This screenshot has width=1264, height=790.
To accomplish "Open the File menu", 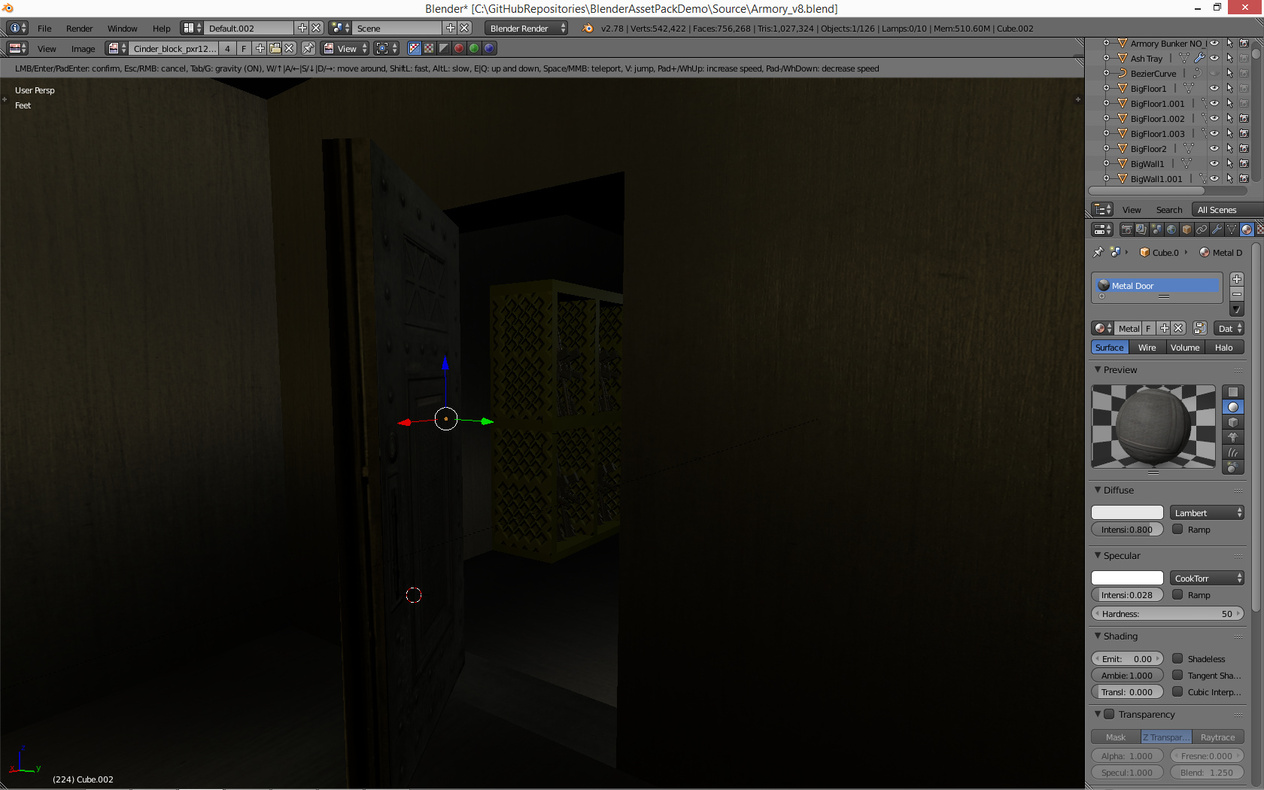I will (x=45, y=28).
